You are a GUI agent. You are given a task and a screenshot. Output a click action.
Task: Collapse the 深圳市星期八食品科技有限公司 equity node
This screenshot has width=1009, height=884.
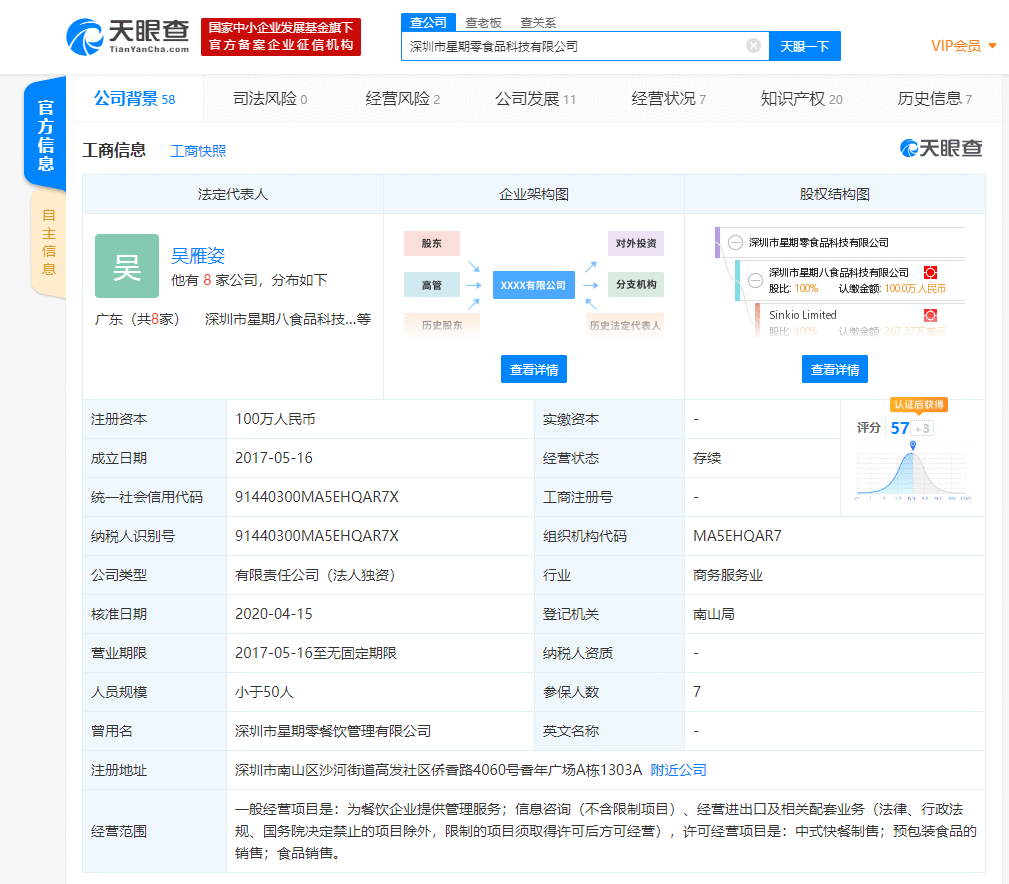[x=755, y=280]
